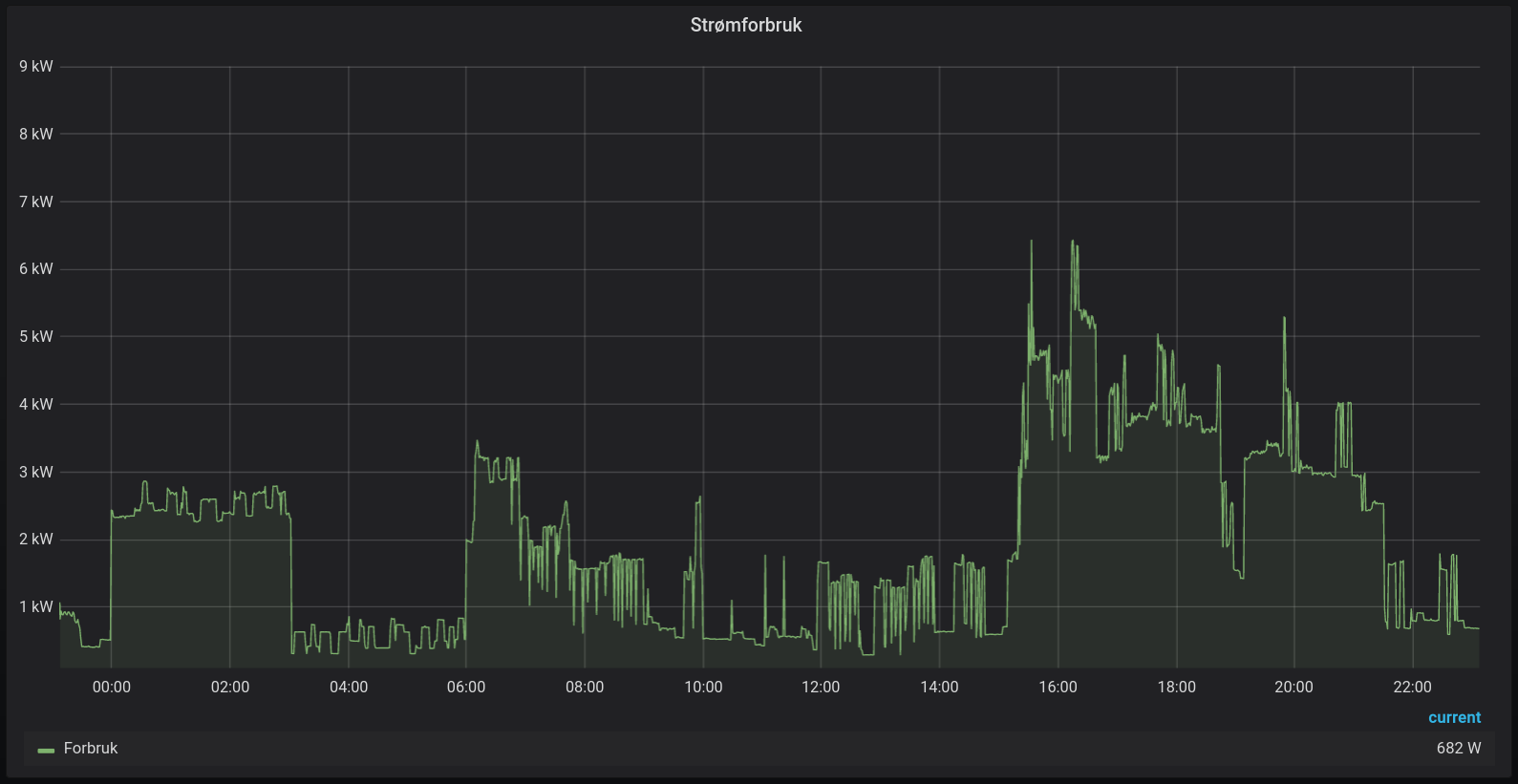Click the 22:00 time axis label
Image resolution: width=1518 pixels, height=784 pixels.
point(1412,687)
